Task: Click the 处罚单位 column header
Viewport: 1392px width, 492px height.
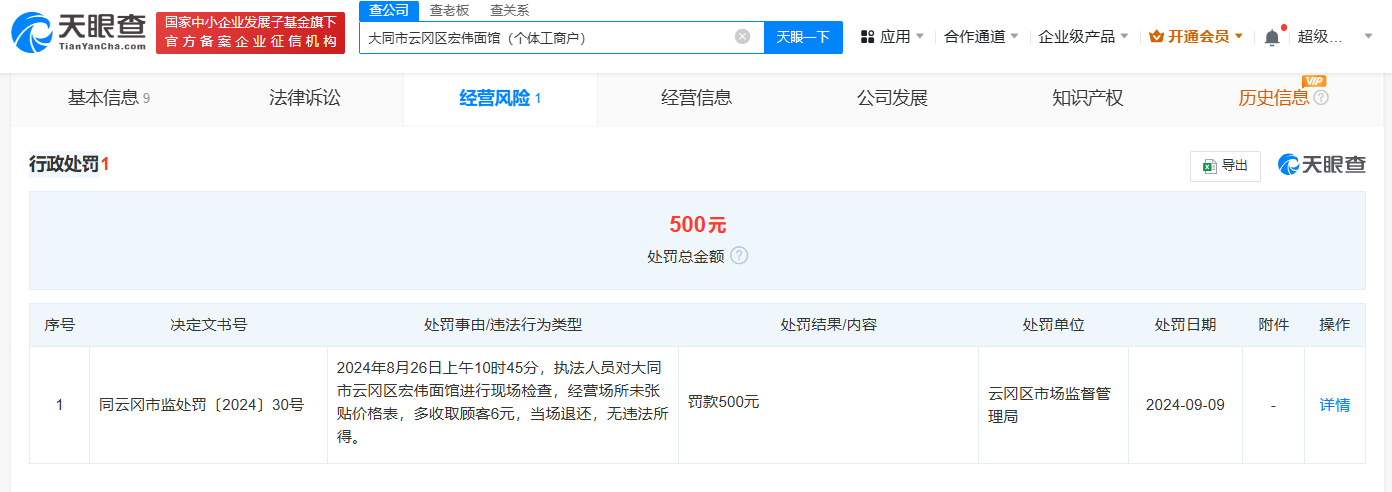Action: click(x=1053, y=325)
